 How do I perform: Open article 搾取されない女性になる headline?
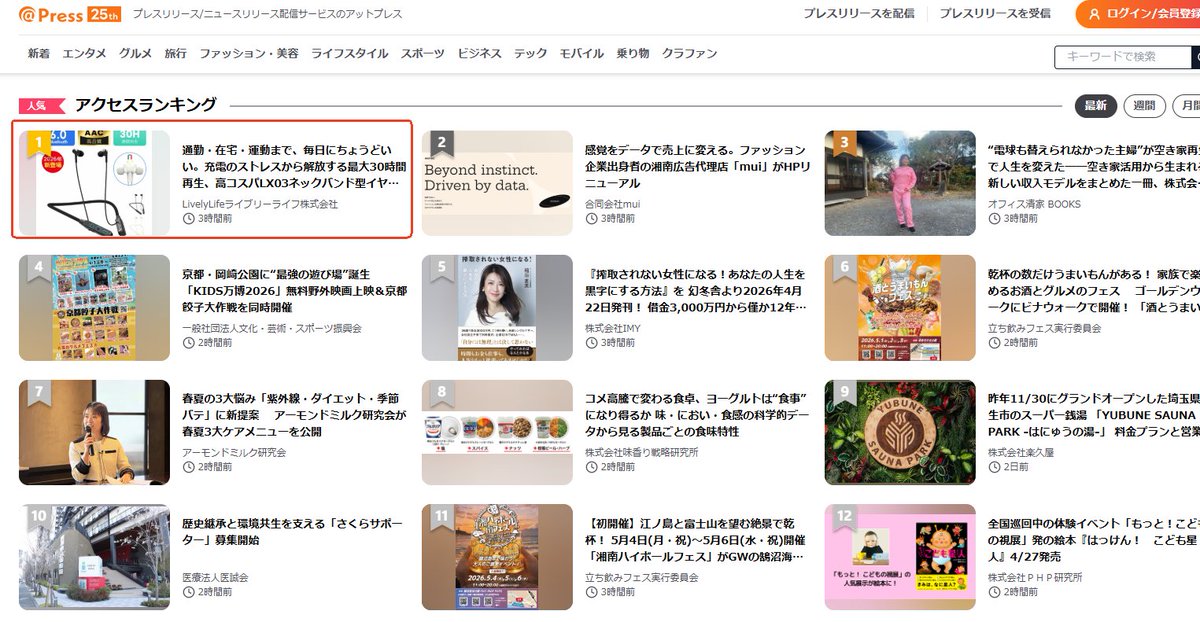697,291
